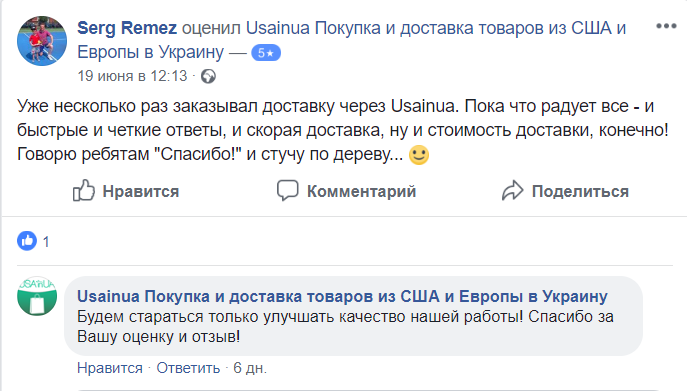Screen dimensions: 687x391
Task: Open Serg Remez profile name link
Action: point(127,28)
